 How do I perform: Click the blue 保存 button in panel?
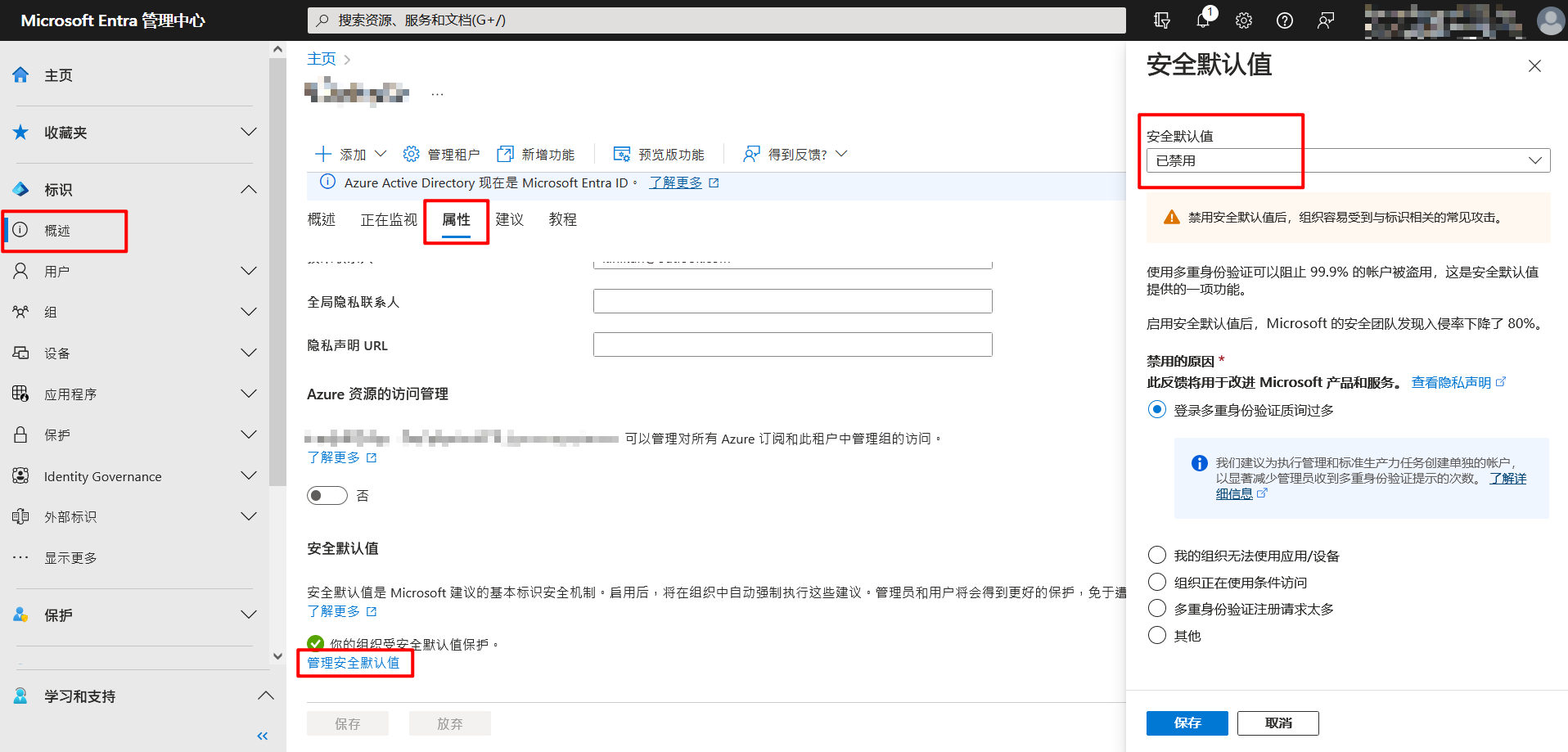click(1187, 723)
